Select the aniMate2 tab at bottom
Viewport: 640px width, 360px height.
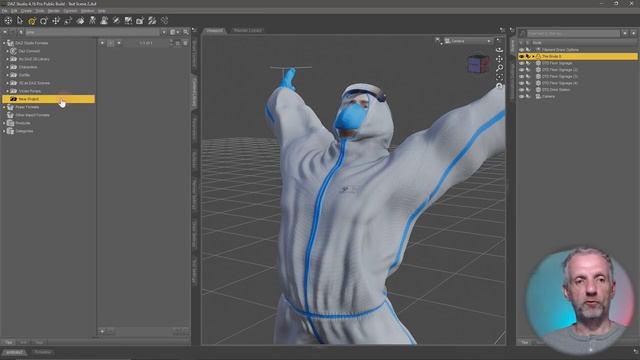point(14,352)
